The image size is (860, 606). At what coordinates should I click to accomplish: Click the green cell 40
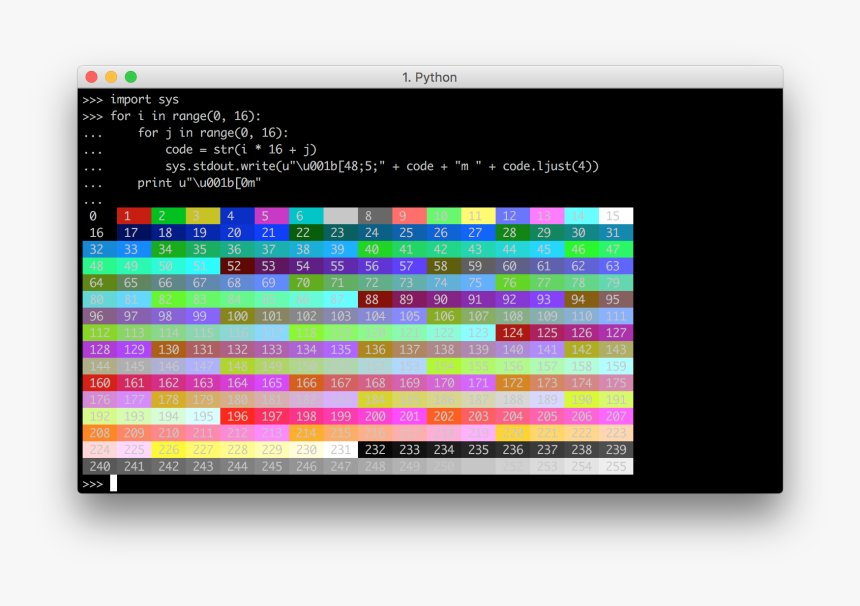[x=375, y=250]
